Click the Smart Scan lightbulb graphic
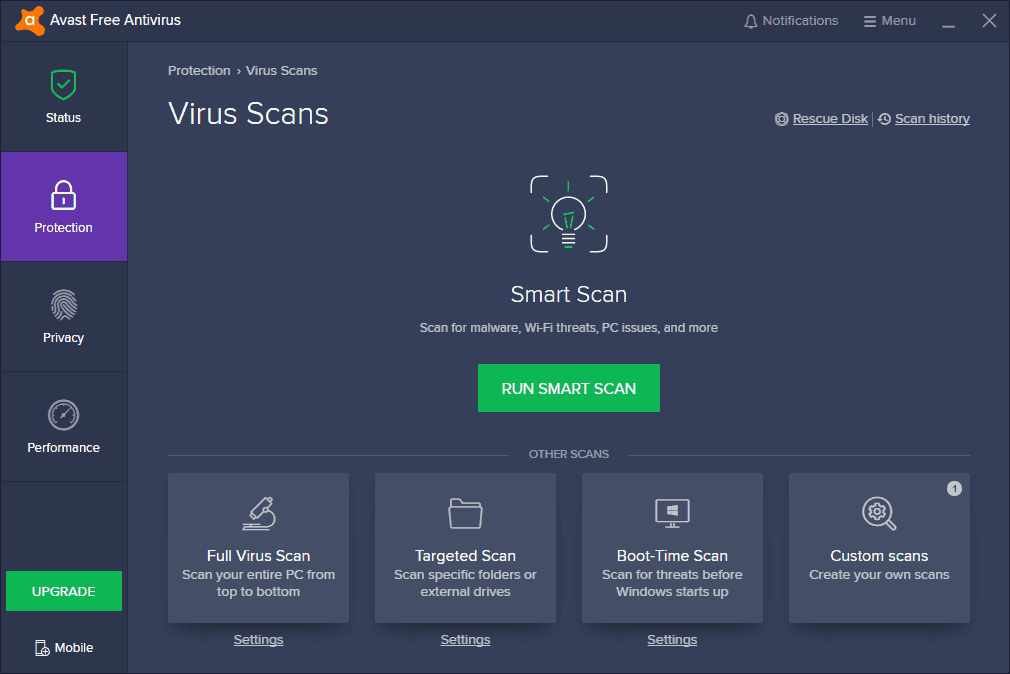 point(568,213)
